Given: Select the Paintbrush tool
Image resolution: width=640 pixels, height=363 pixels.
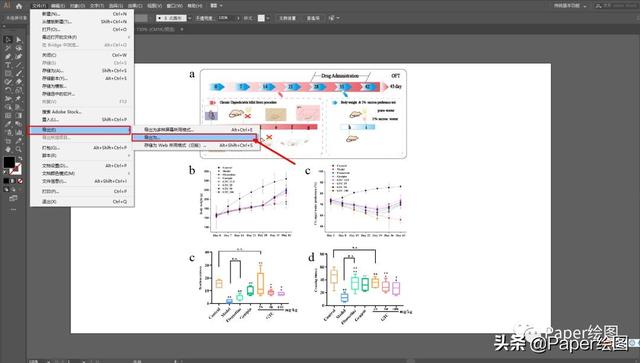Looking at the screenshot, I should (x=18, y=73).
